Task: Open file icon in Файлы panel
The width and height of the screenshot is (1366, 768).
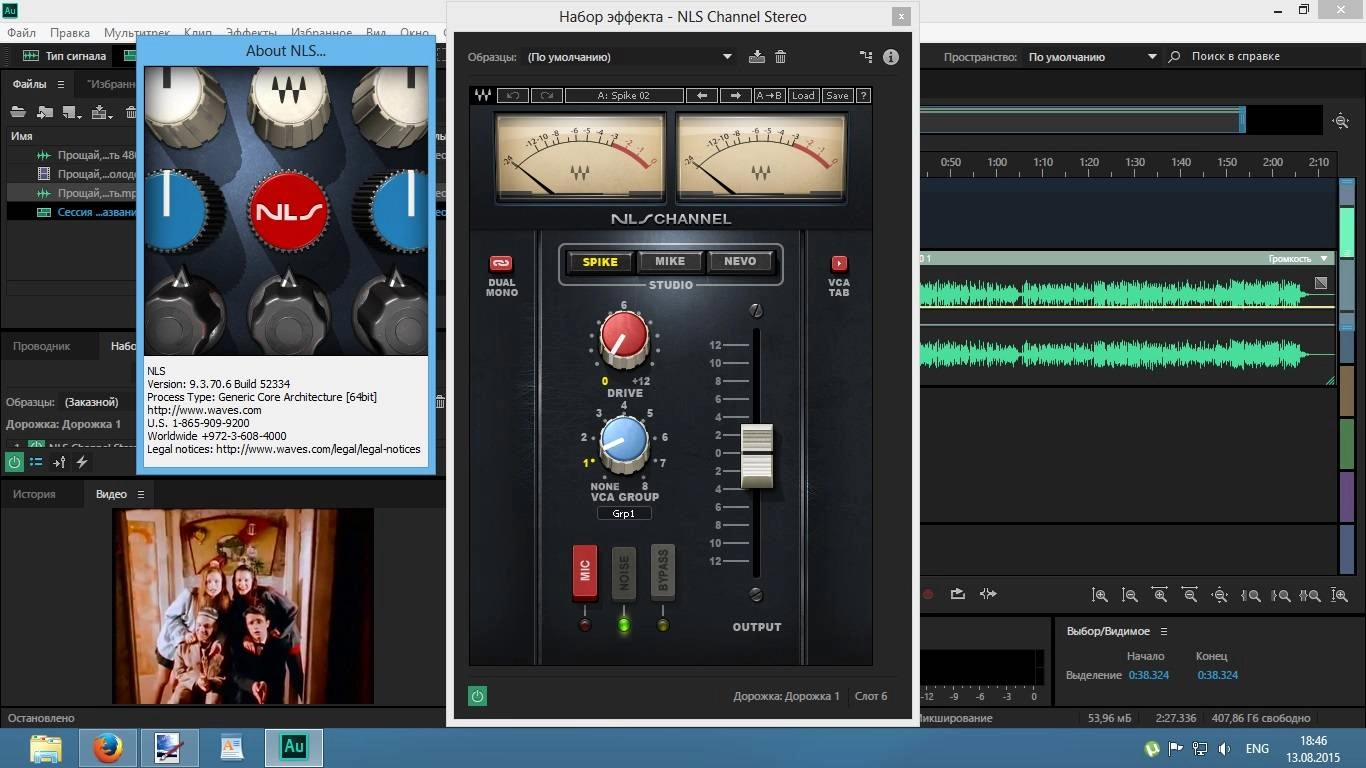Action: coord(18,112)
